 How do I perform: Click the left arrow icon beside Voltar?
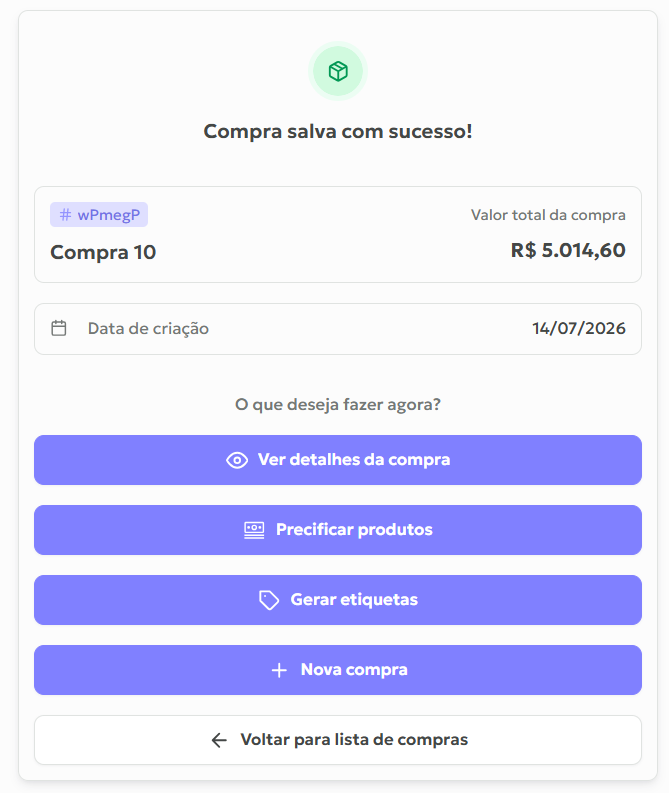click(x=219, y=740)
